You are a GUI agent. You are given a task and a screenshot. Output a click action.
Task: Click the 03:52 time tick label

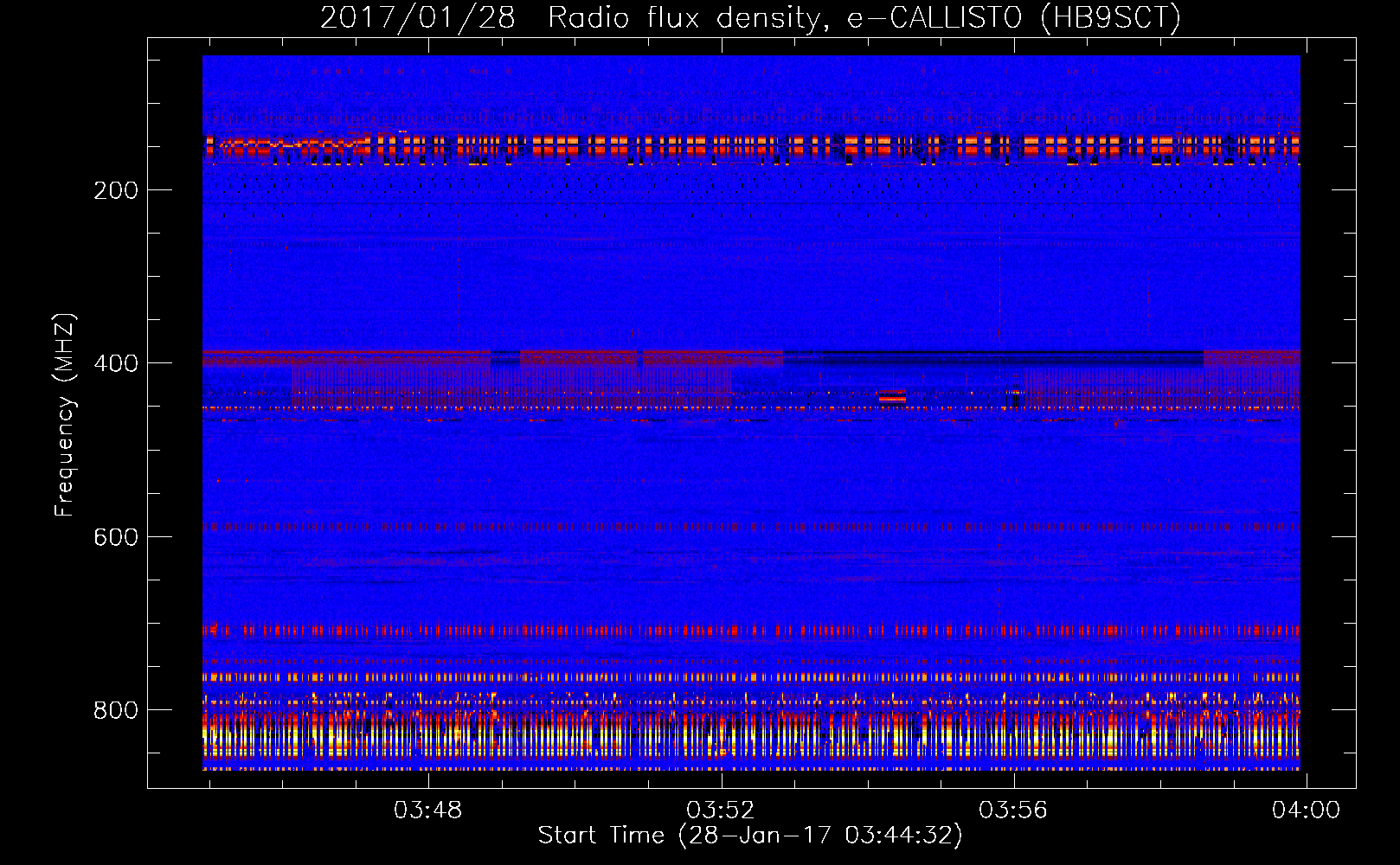(x=721, y=811)
